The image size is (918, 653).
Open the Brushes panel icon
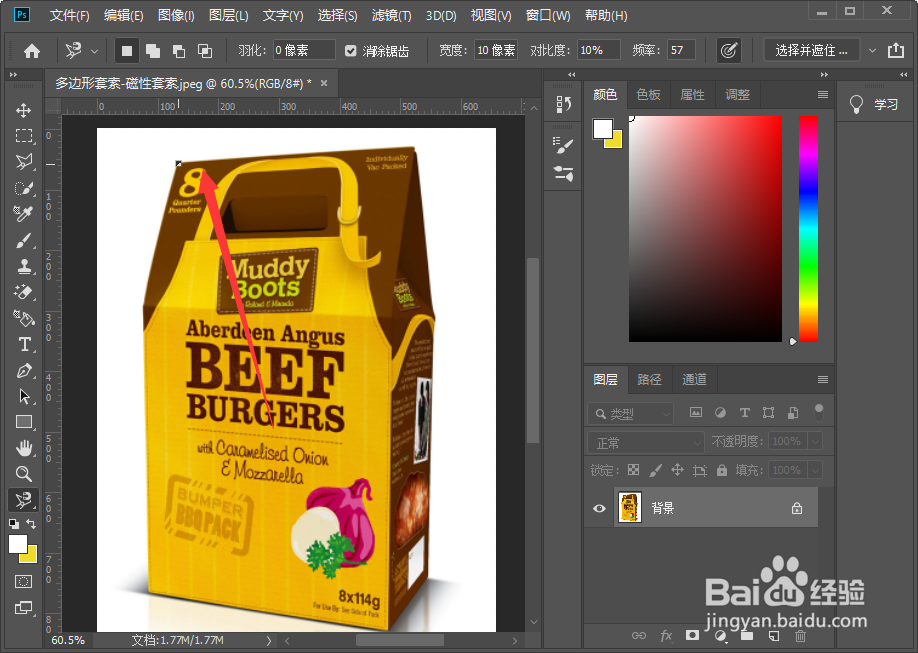pos(563,173)
